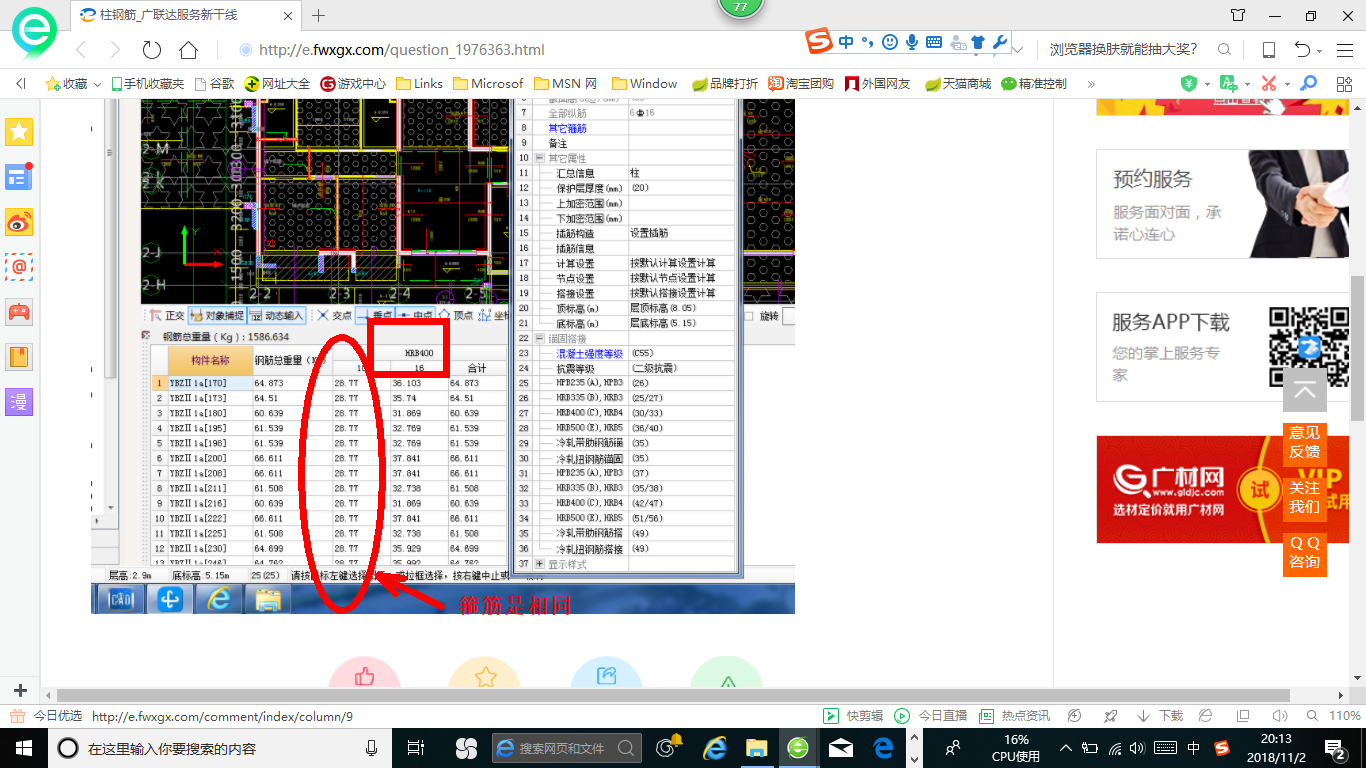Show more bookmarks with double chevron
The image size is (1366, 768).
pos(1091,84)
